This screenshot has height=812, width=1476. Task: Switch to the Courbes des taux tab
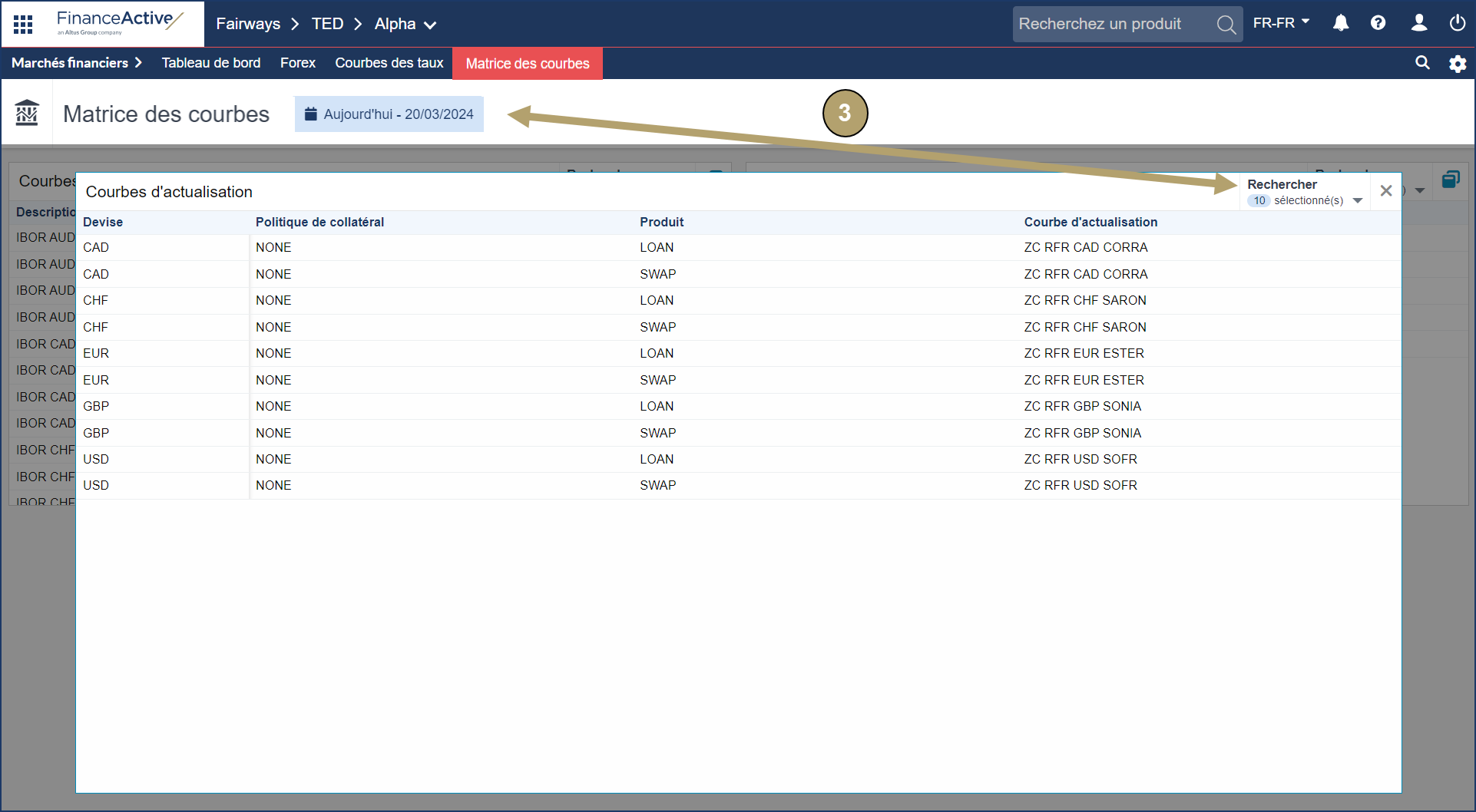coord(389,63)
